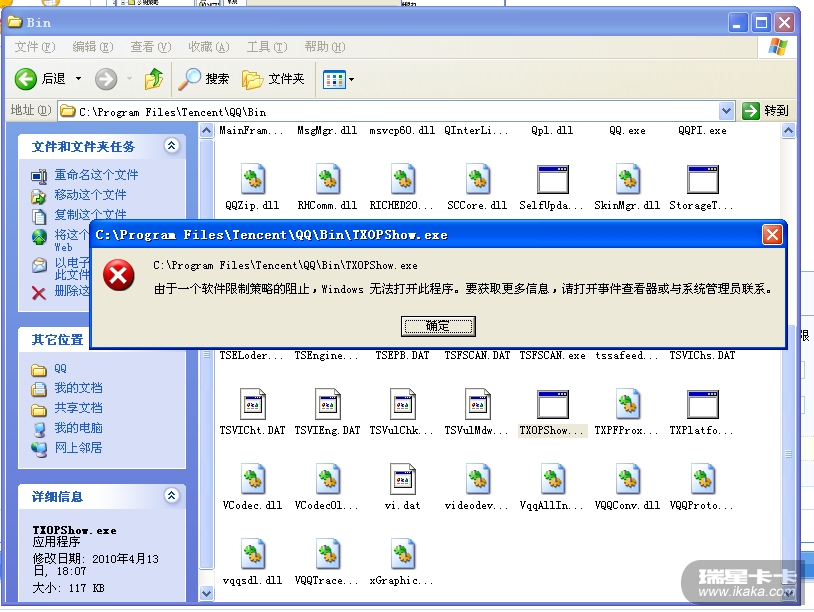Go up one folder level icon

tap(154, 79)
